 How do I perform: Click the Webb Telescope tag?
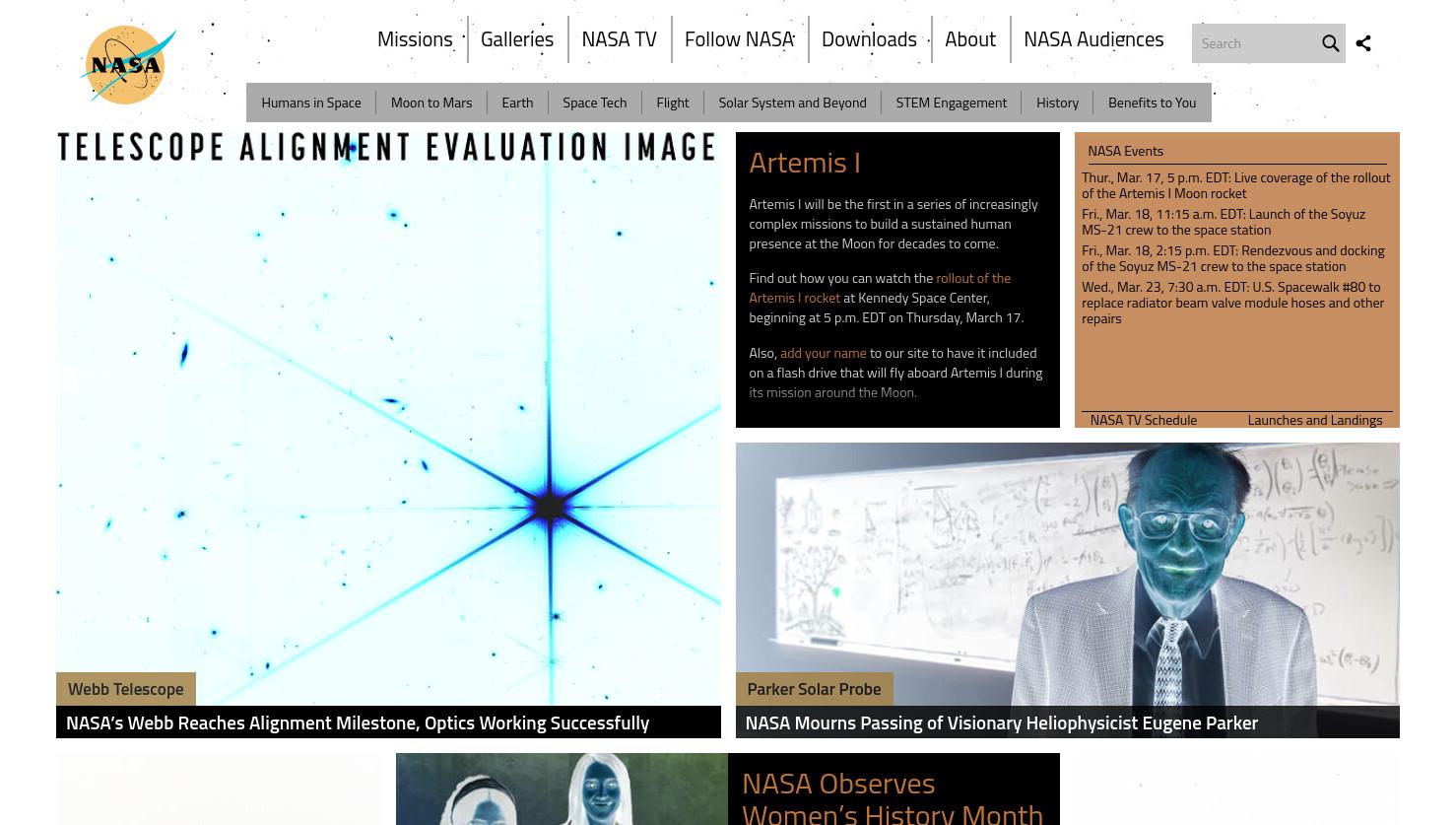click(126, 689)
